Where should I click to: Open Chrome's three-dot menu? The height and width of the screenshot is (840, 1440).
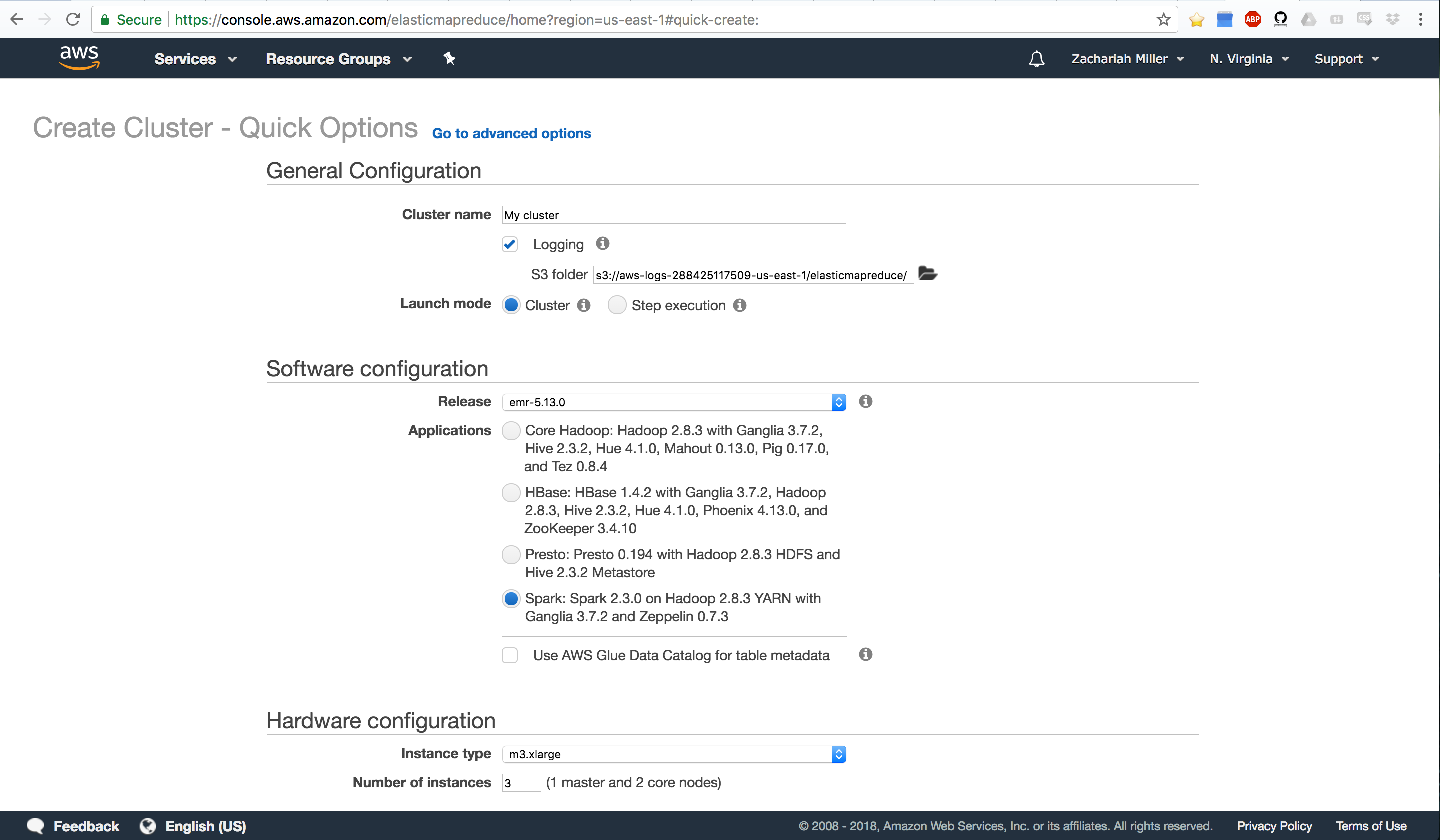1420,20
